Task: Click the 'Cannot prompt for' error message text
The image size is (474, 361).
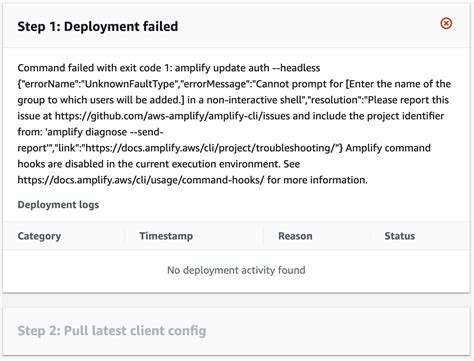Action: click(299, 84)
